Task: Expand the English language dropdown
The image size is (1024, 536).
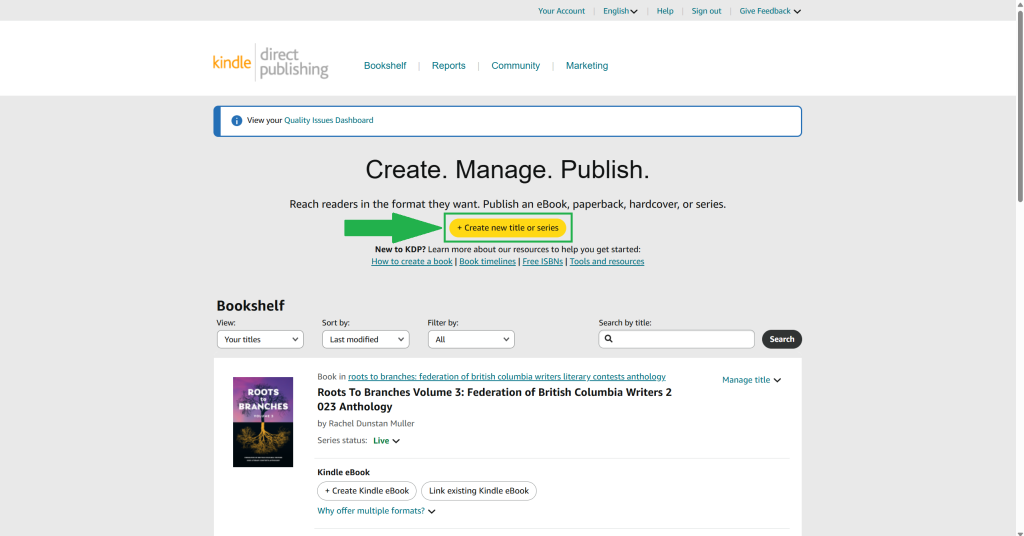Action: tap(620, 11)
